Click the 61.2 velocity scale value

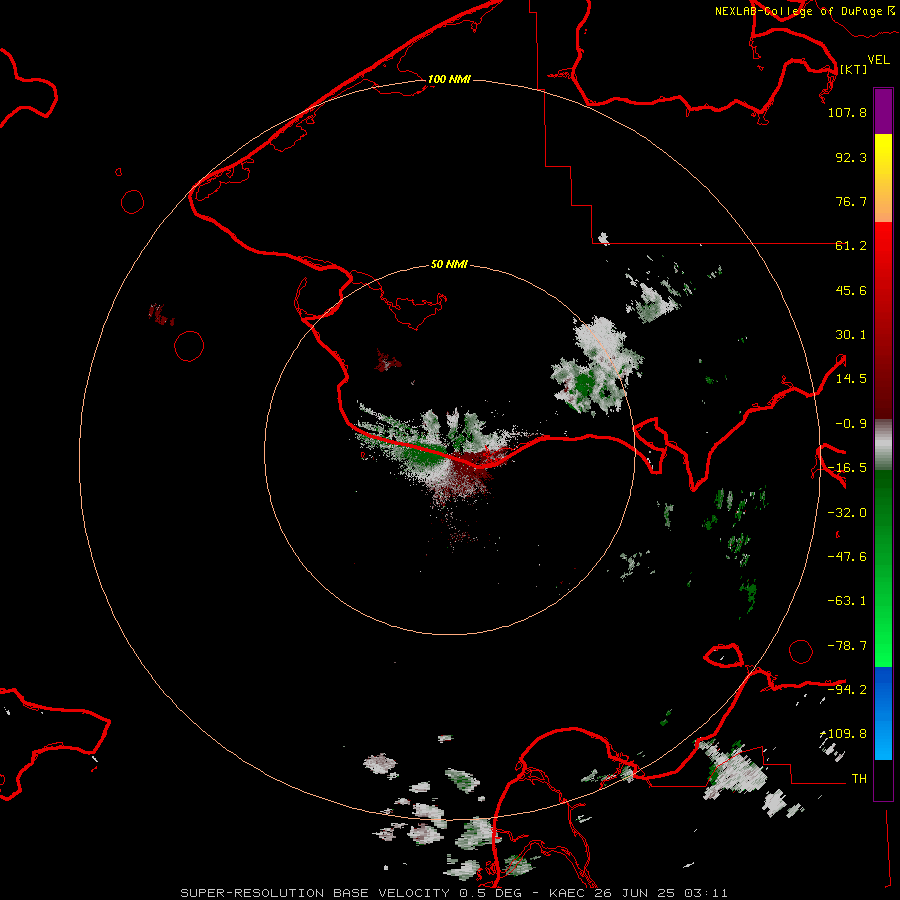(851, 246)
